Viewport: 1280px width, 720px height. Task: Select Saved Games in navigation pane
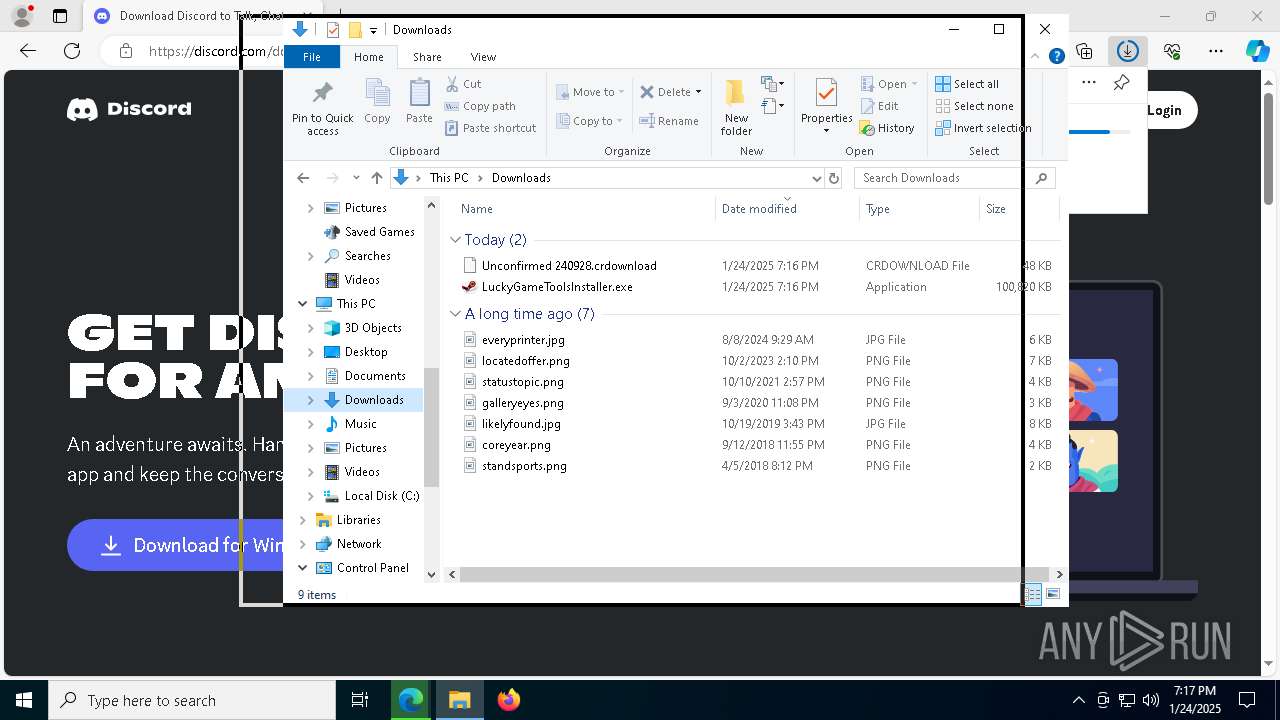click(379, 232)
